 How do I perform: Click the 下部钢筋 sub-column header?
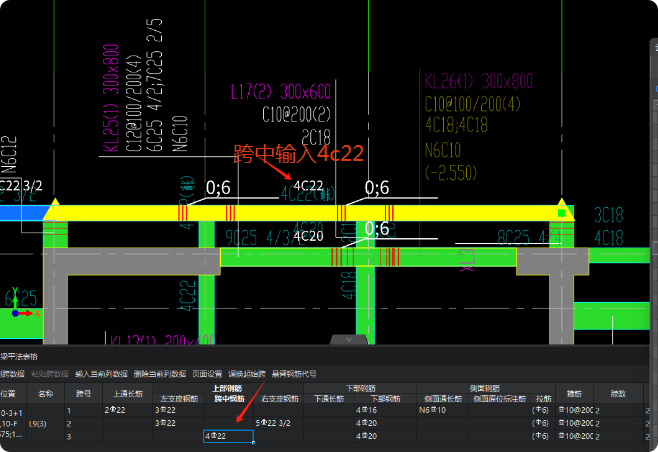[385, 399]
